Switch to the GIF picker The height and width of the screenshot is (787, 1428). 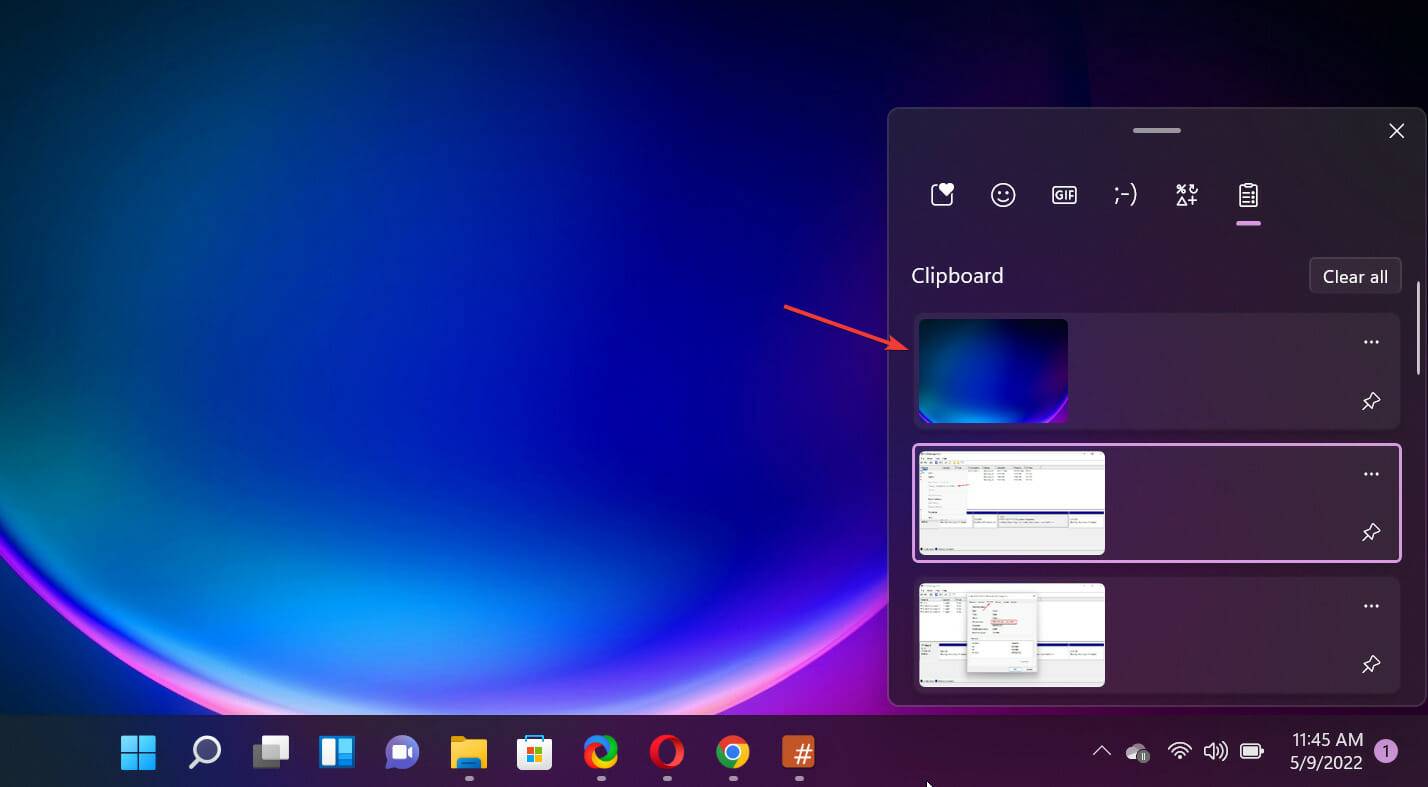[1064, 194]
